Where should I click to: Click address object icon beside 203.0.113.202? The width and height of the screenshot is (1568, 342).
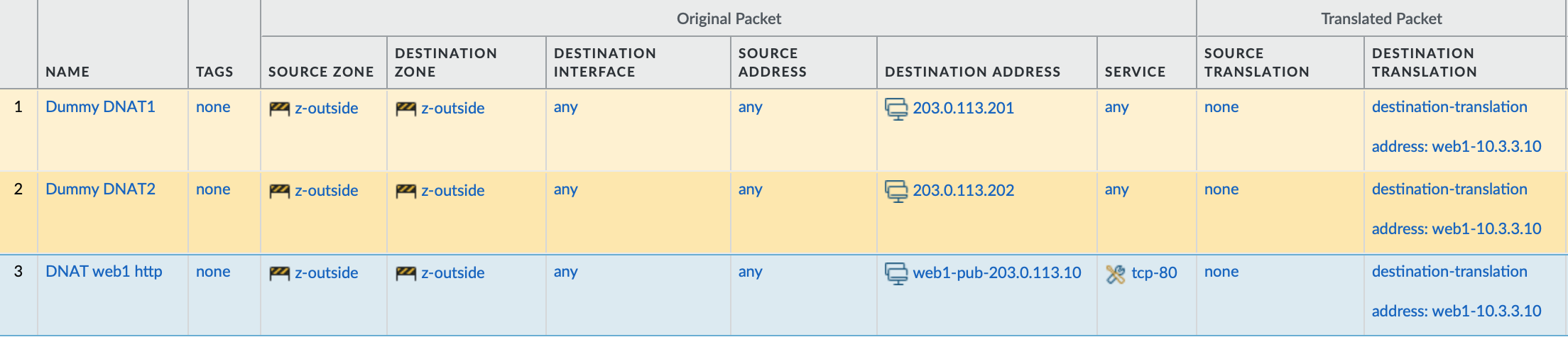896,191
